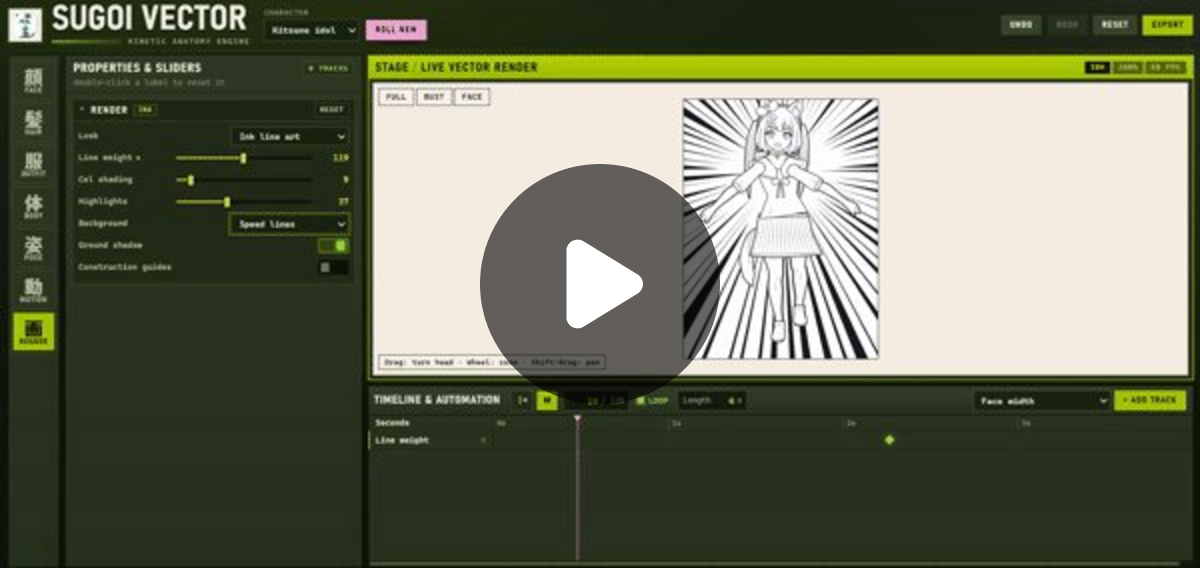
Task: Adjust the Cel shading slider
Action: point(244,180)
